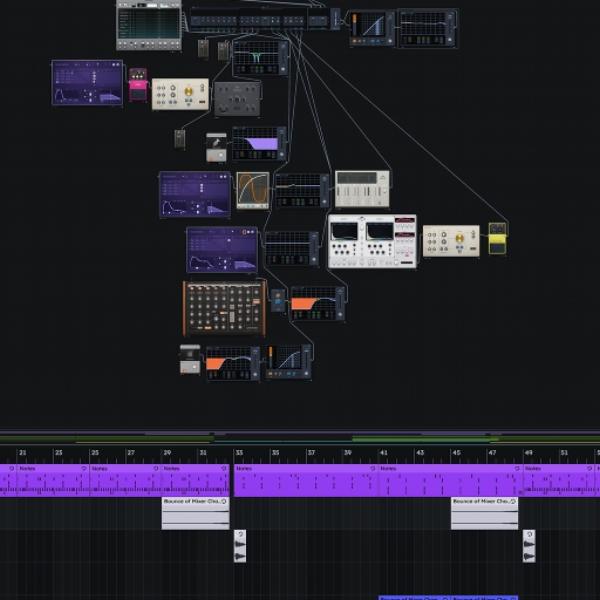Click bar 51 on the timeline ruler
The image size is (600, 600).
(x=564, y=453)
